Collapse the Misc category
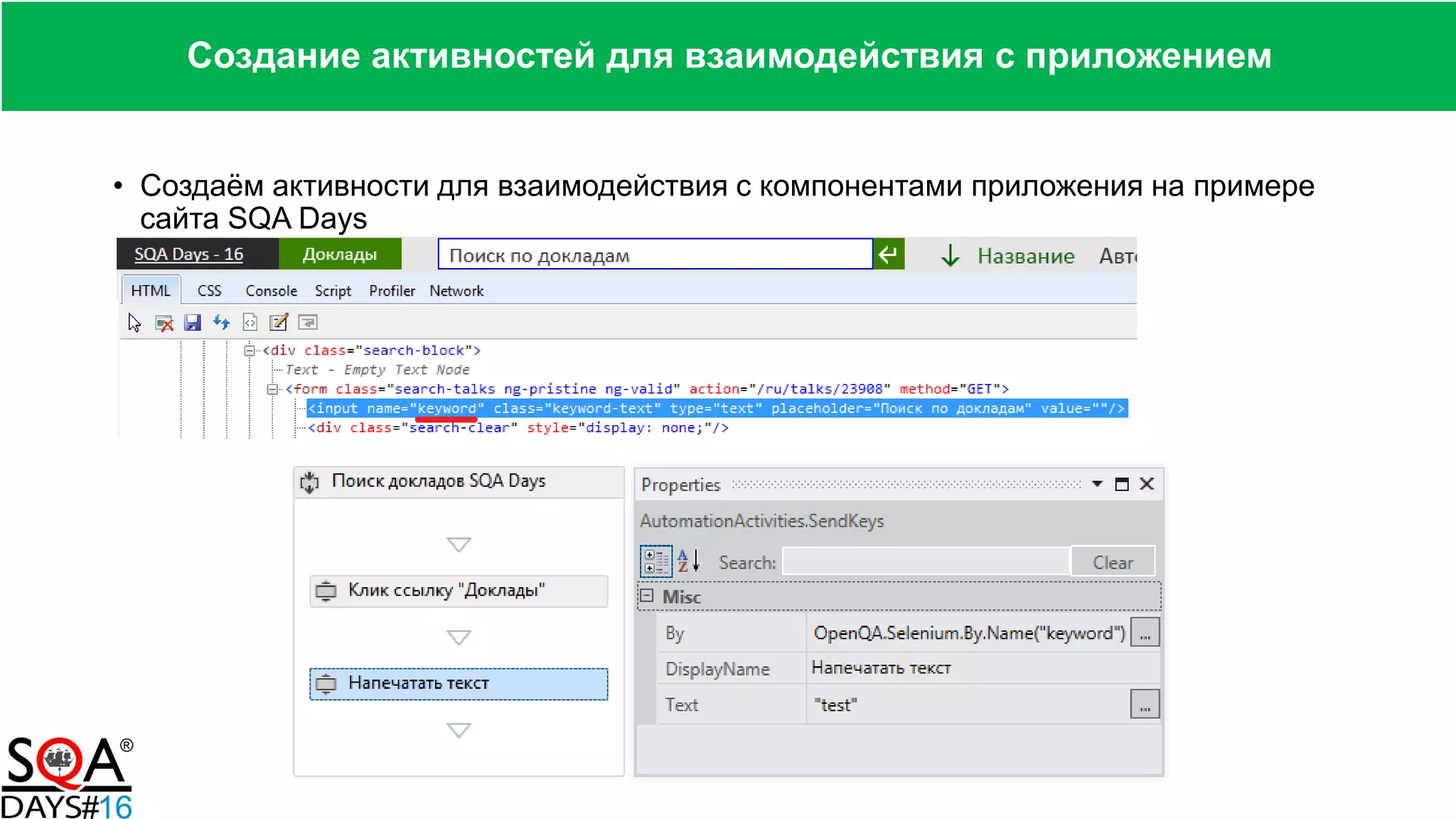Screen dimensions: 1456x819 pyautogui.click(x=646, y=596)
